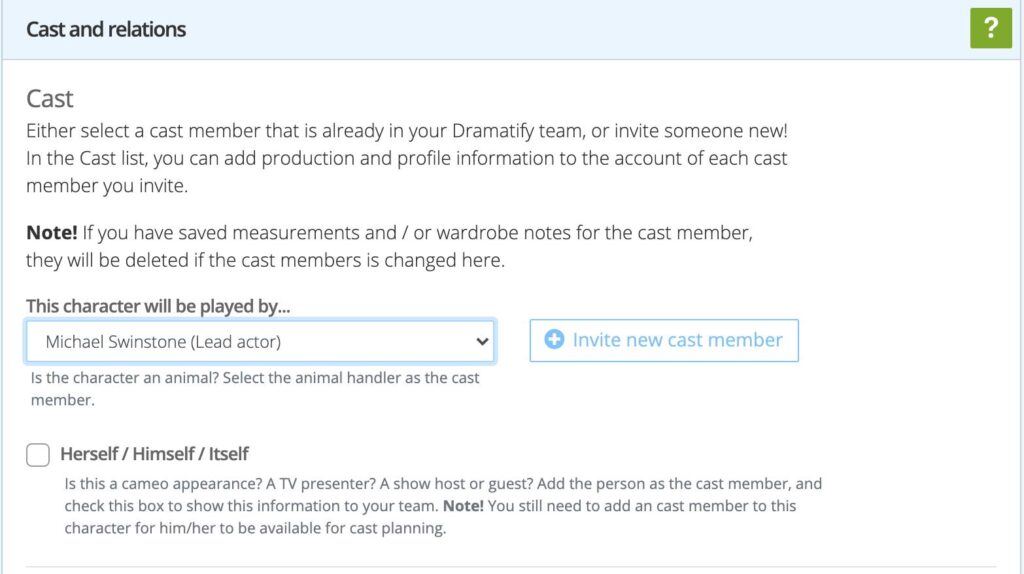Select the Michael Swinstone (Lead actor) text

pyautogui.click(x=163, y=342)
